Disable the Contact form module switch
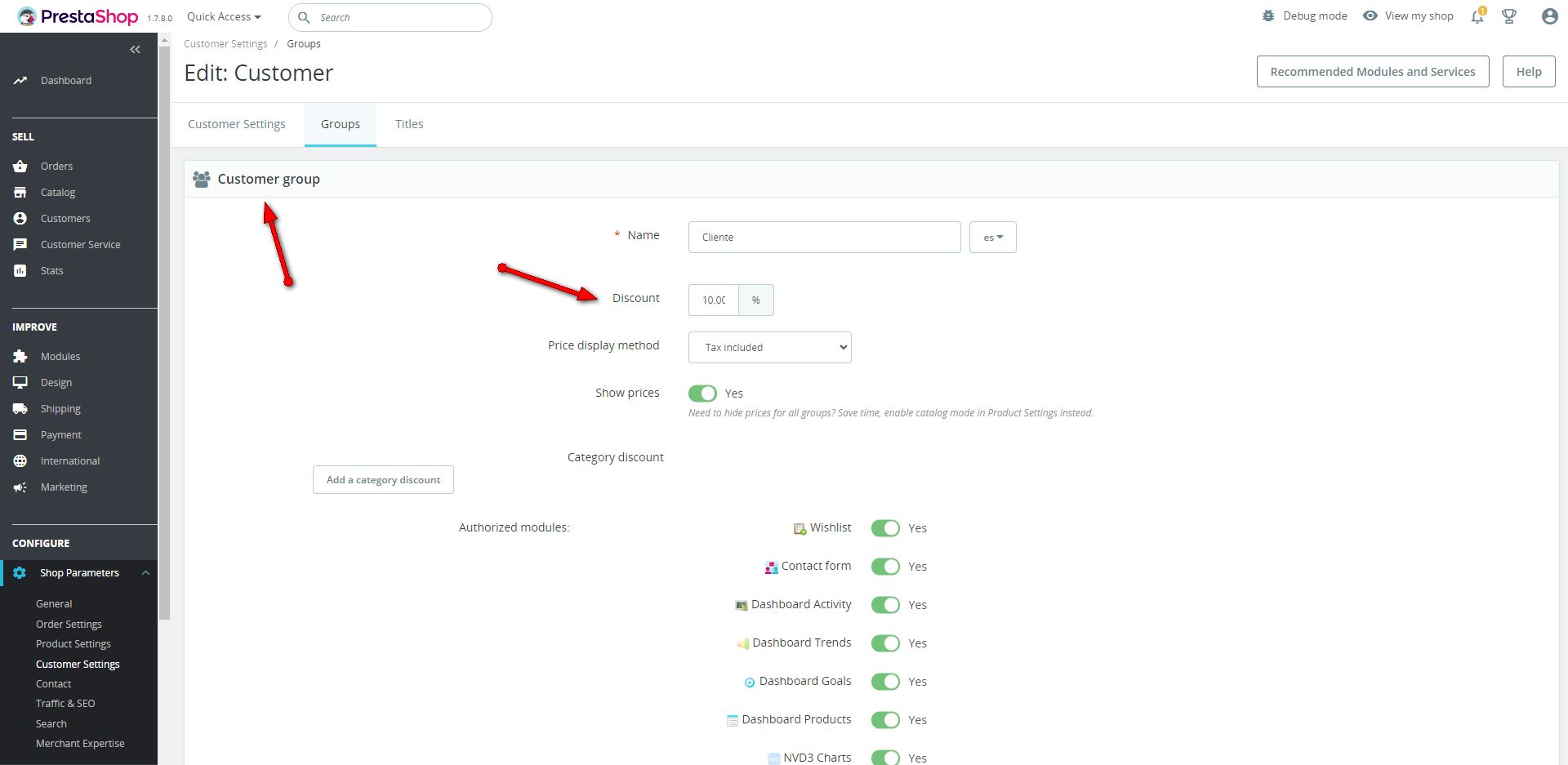This screenshot has height=765, width=1568. tap(885, 567)
